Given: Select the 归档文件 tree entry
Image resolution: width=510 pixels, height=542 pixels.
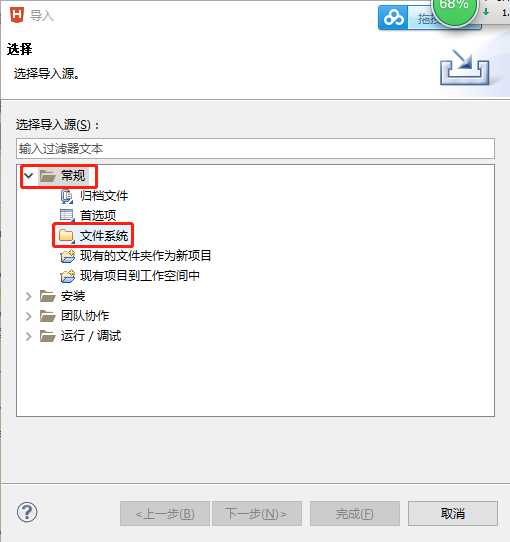Looking at the screenshot, I should coord(104,196).
